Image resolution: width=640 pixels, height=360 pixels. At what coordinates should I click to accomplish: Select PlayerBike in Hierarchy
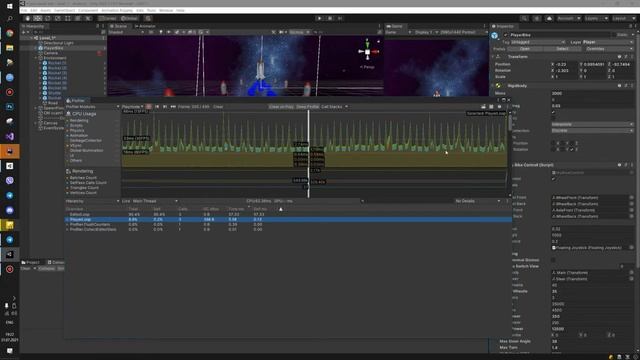53,48
